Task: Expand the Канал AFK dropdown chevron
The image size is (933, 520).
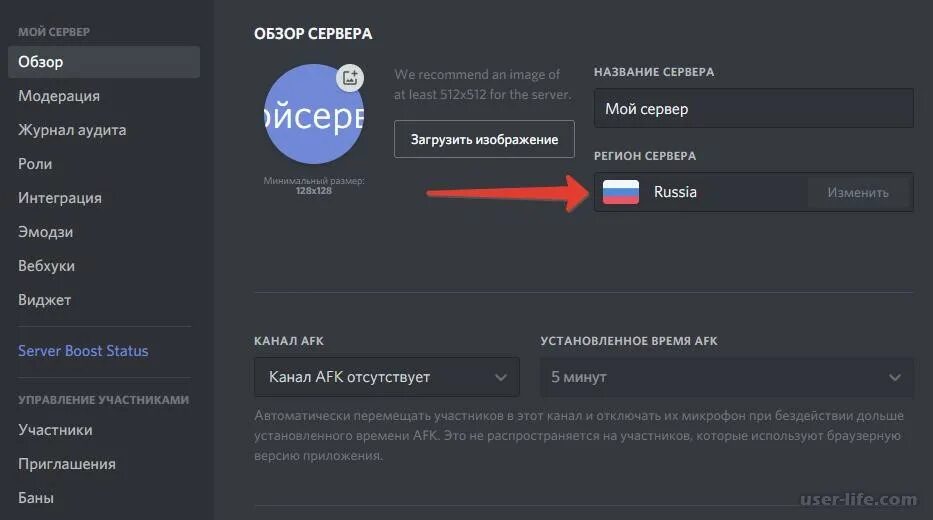Action: [501, 377]
